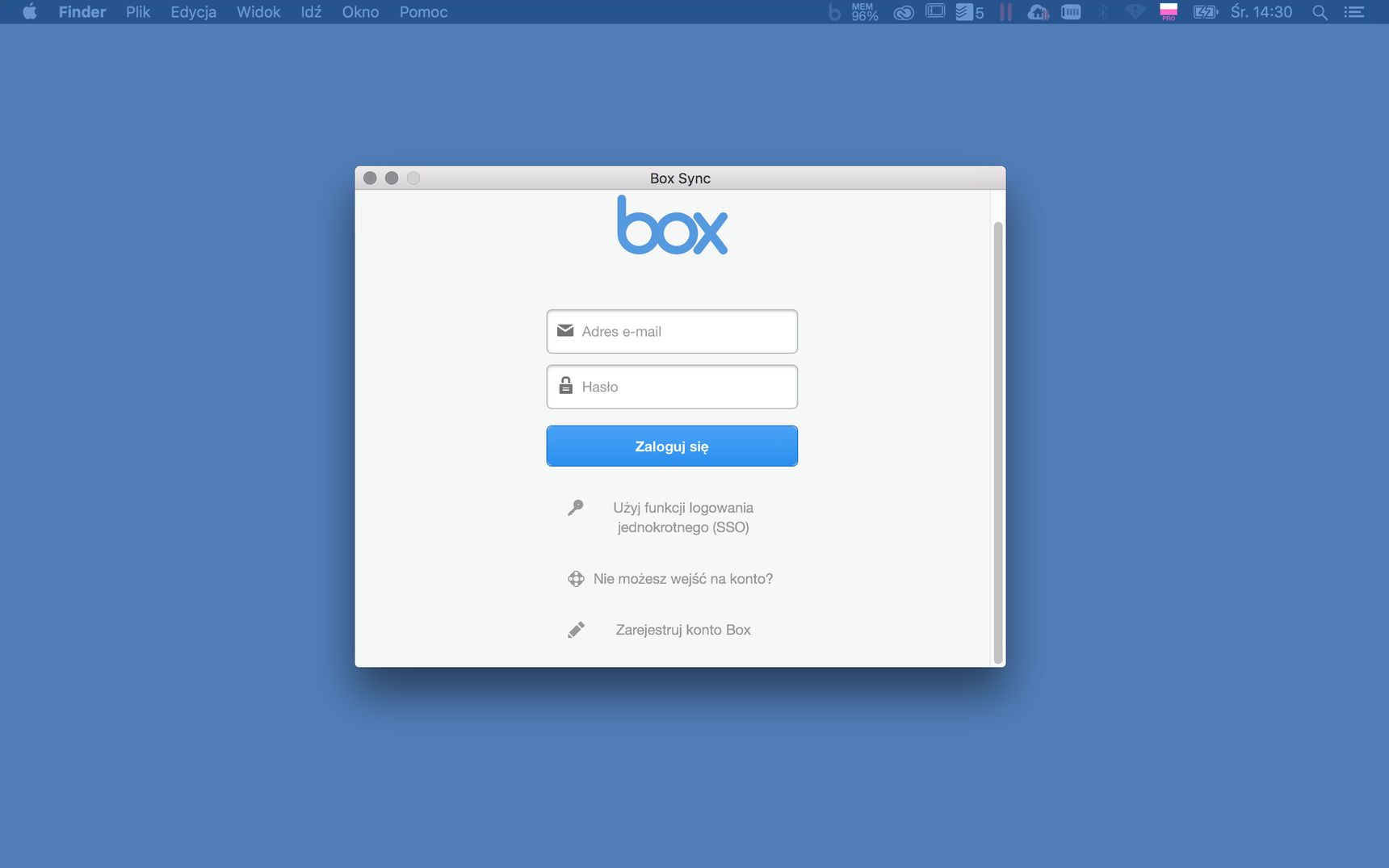Click the Box Sync window vertical scrollbar

point(998,442)
